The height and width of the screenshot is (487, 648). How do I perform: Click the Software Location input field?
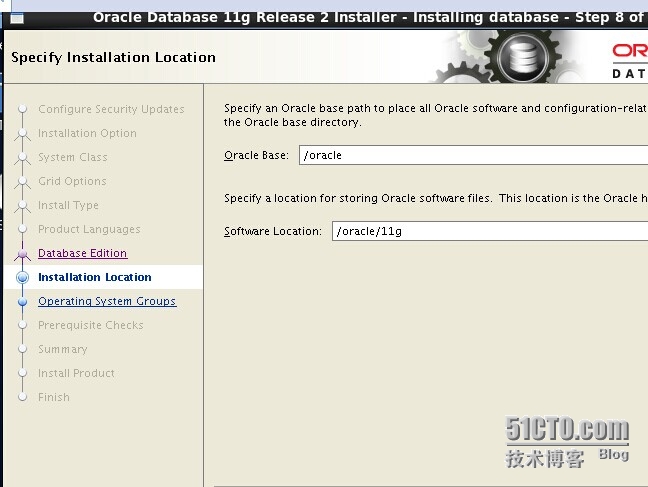[490, 231]
